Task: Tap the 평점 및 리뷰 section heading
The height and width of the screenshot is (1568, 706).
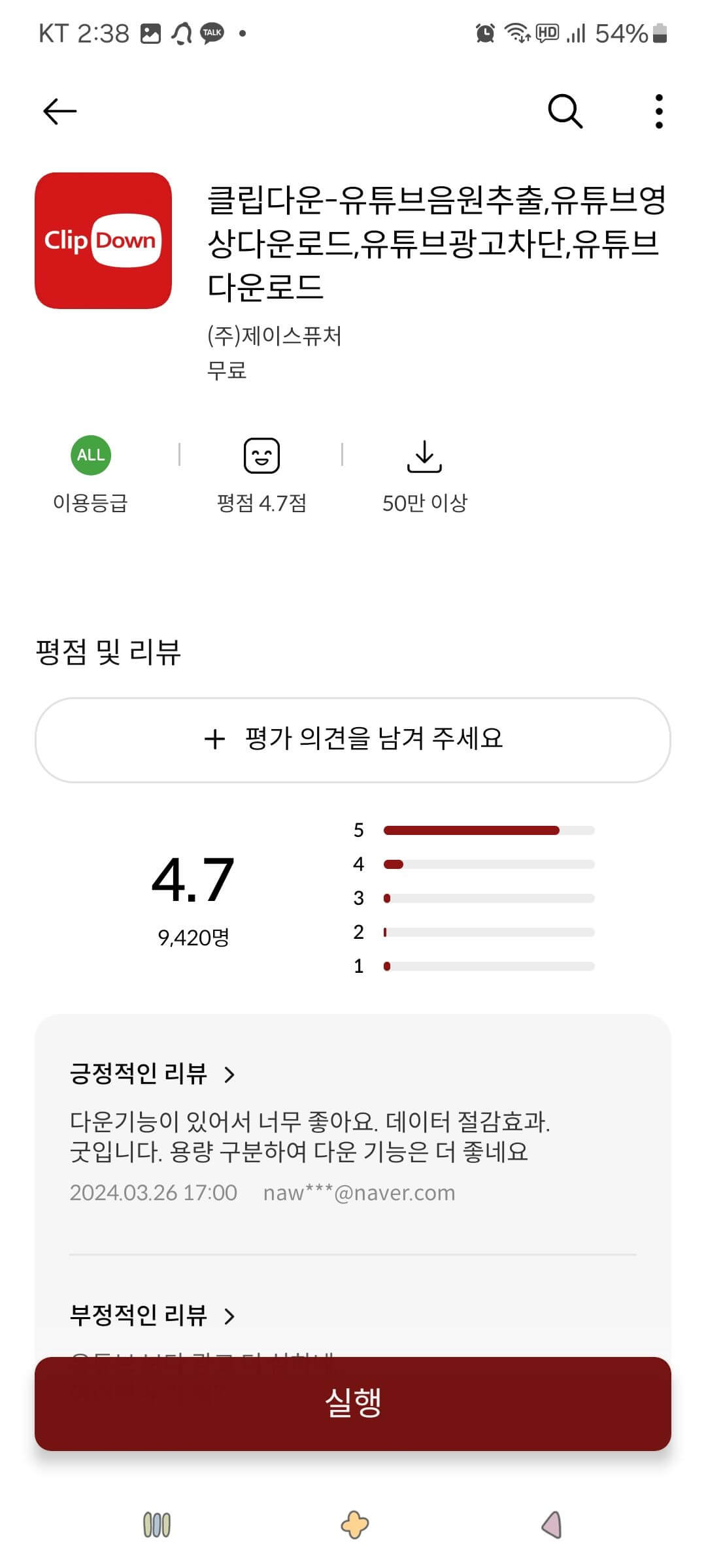Action: [x=108, y=652]
